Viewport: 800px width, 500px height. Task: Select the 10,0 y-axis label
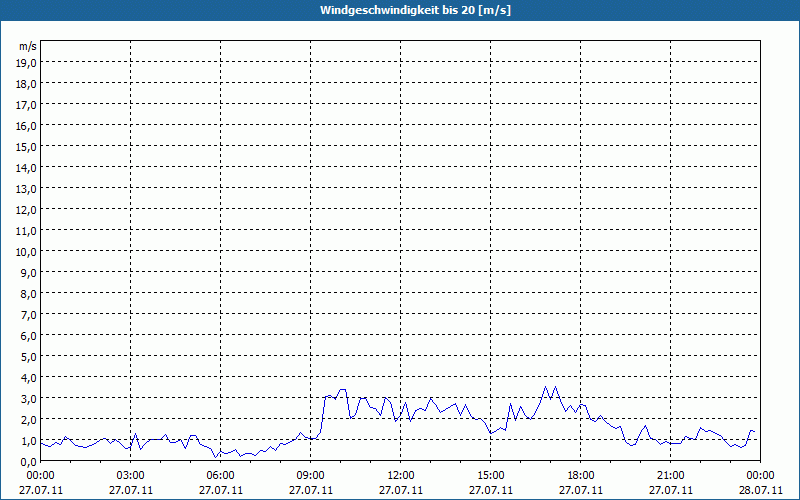[x=26, y=252]
